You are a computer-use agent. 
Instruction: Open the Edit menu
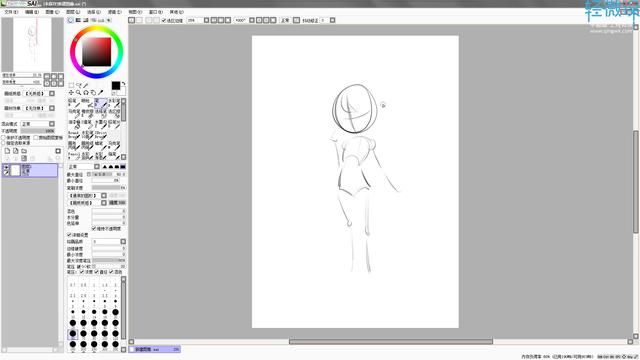click(32, 12)
